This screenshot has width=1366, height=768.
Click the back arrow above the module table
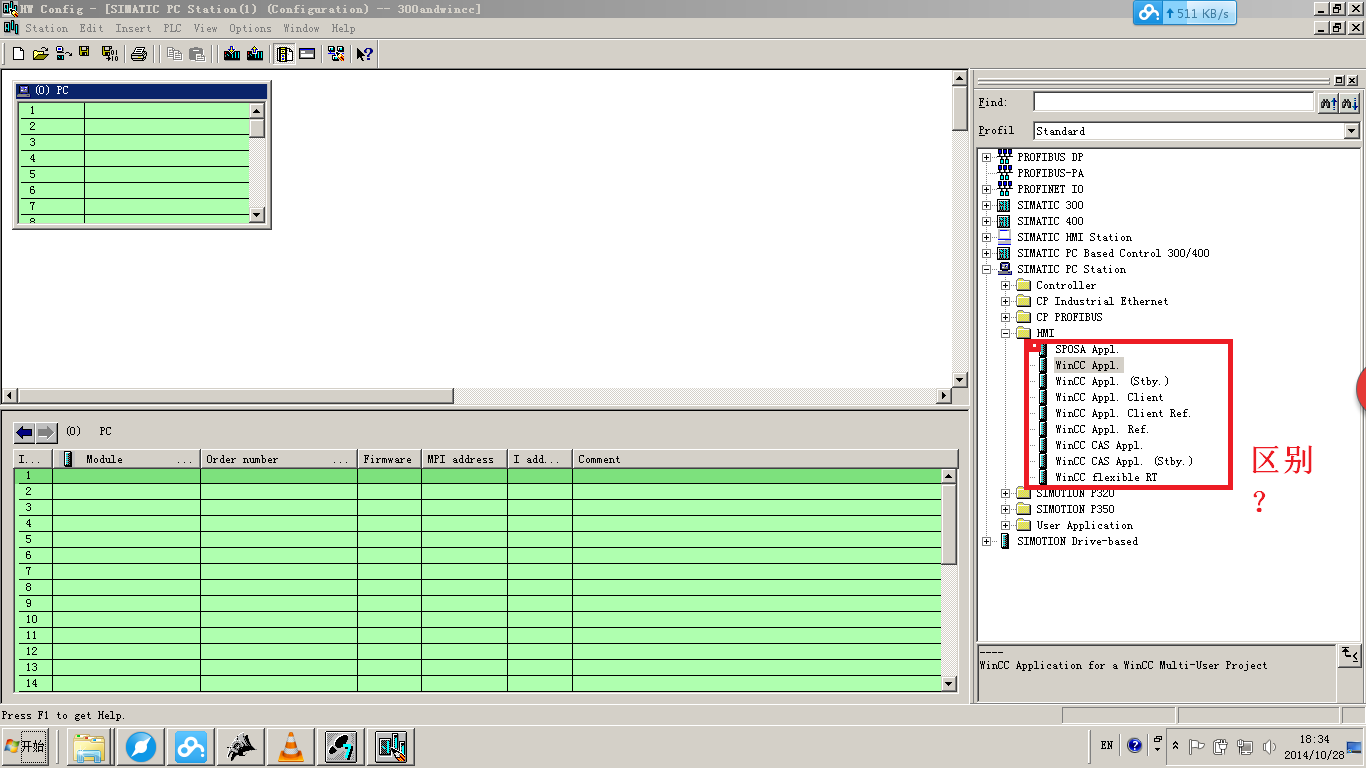pos(25,433)
